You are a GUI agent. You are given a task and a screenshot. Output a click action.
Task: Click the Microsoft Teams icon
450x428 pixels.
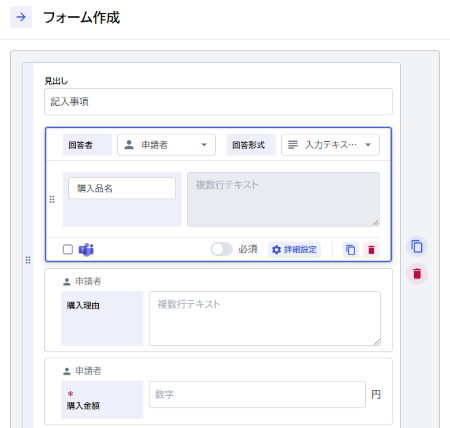pyautogui.click(x=86, y=249)
